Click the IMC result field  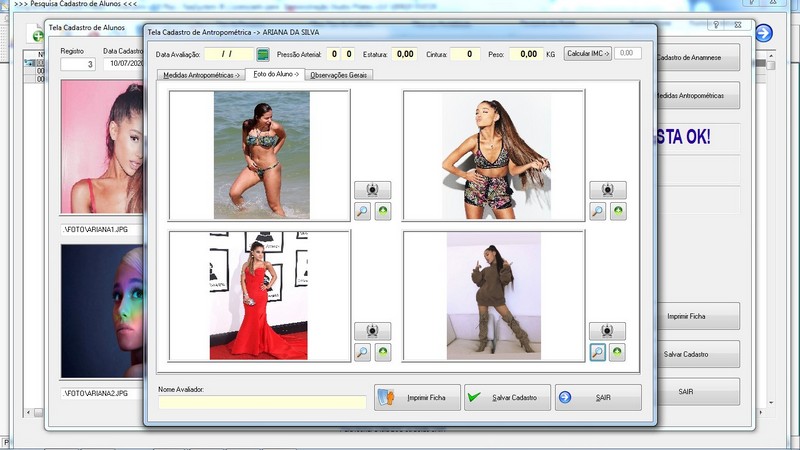click(628, 53)
